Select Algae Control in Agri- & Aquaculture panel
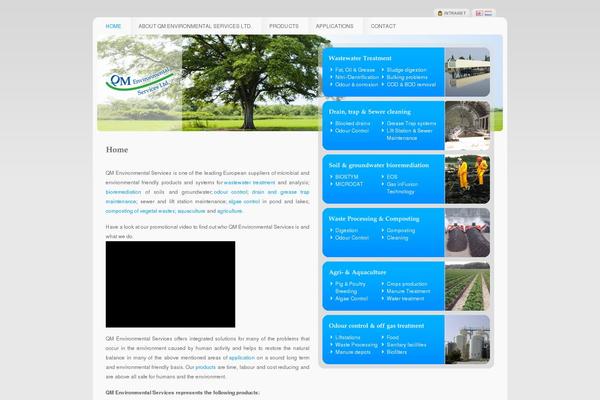 351,299
